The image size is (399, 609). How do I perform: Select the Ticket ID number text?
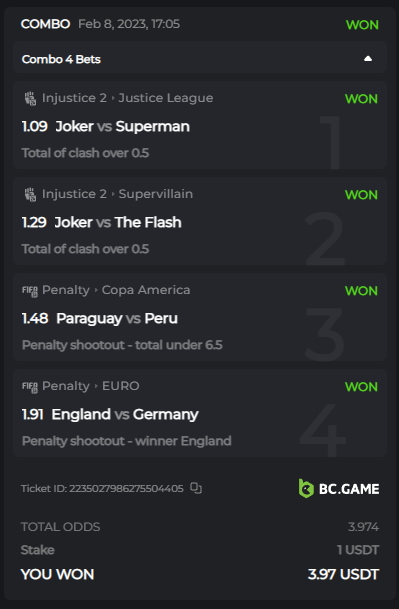126,488
